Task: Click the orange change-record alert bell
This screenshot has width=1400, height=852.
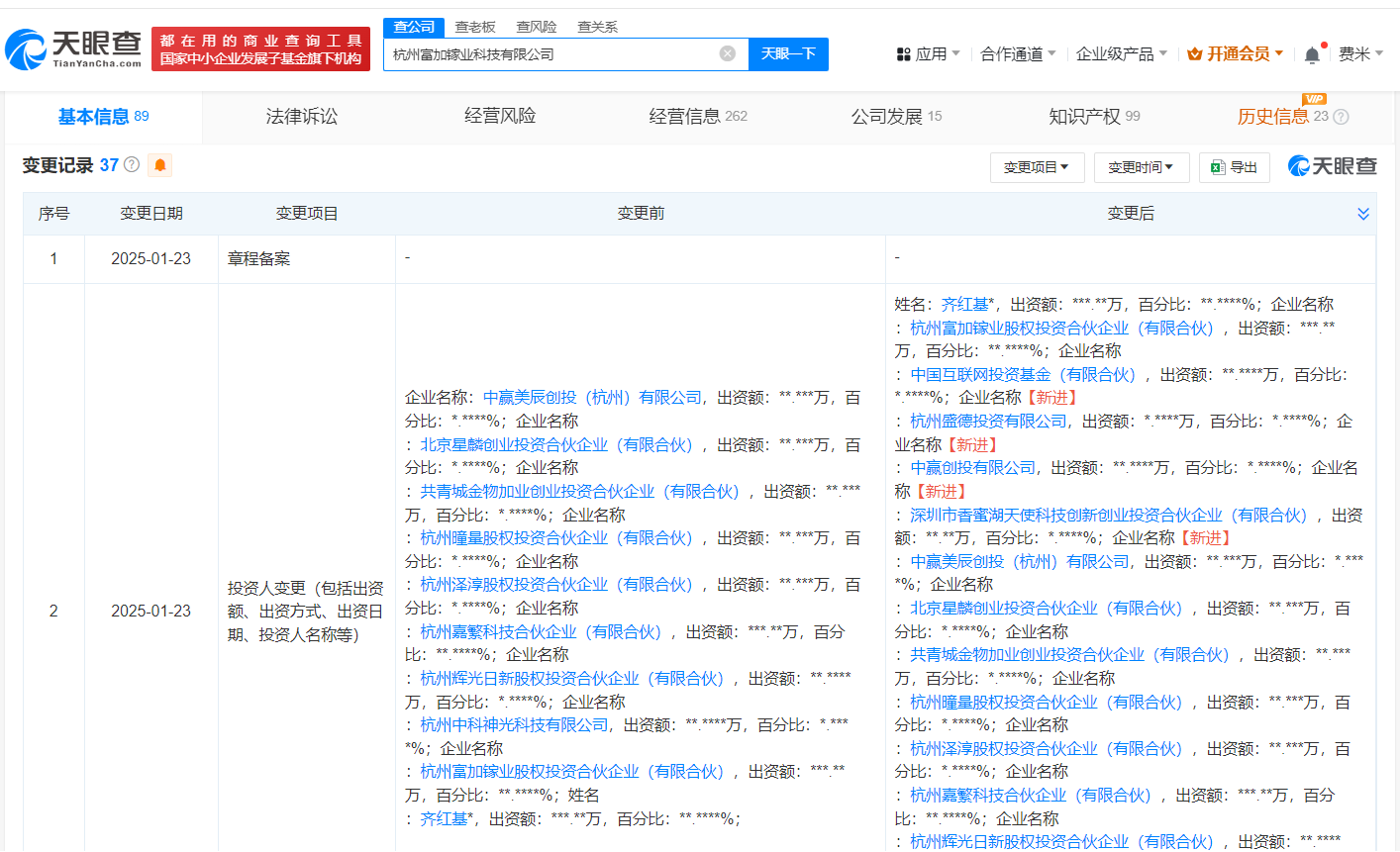Action: point(159,165)
